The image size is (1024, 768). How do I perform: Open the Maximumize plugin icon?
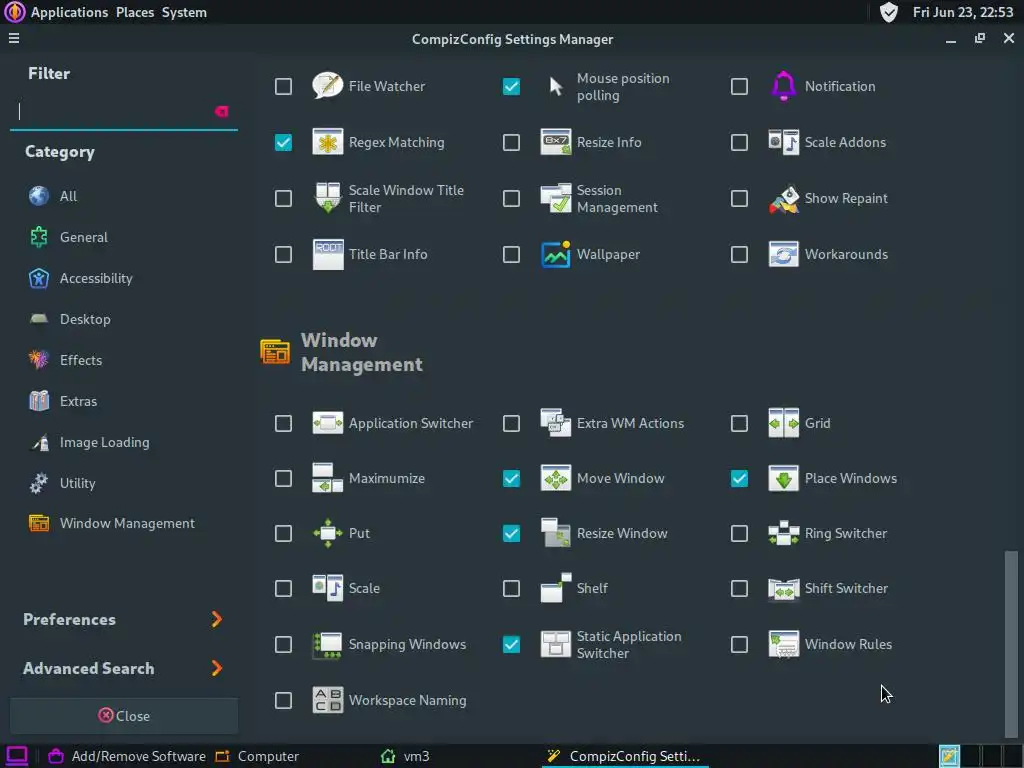(x=327, y=478)
